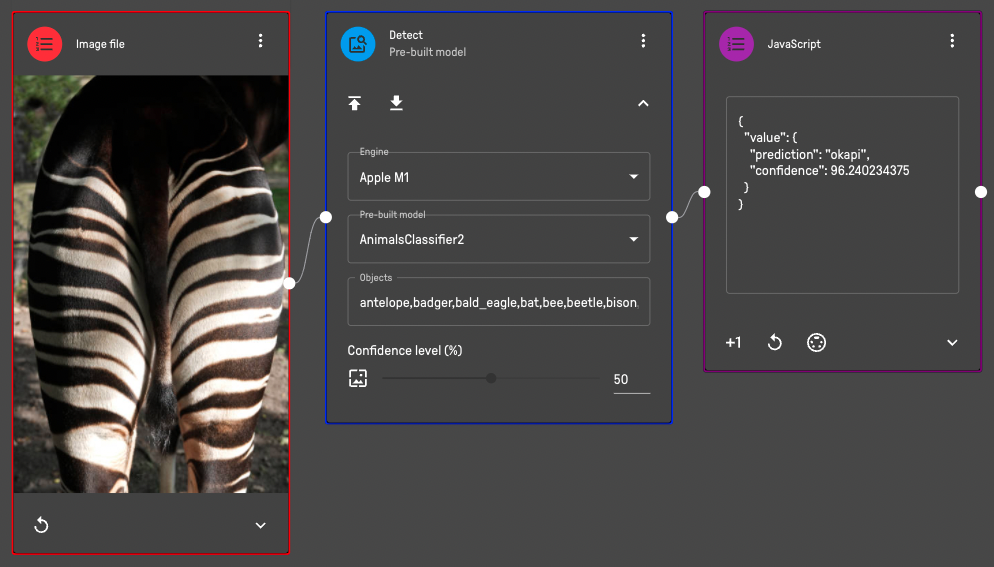Expand the Image file node bottom chevron
This screenshot has width=994, height=567.
tap(260, 525)
